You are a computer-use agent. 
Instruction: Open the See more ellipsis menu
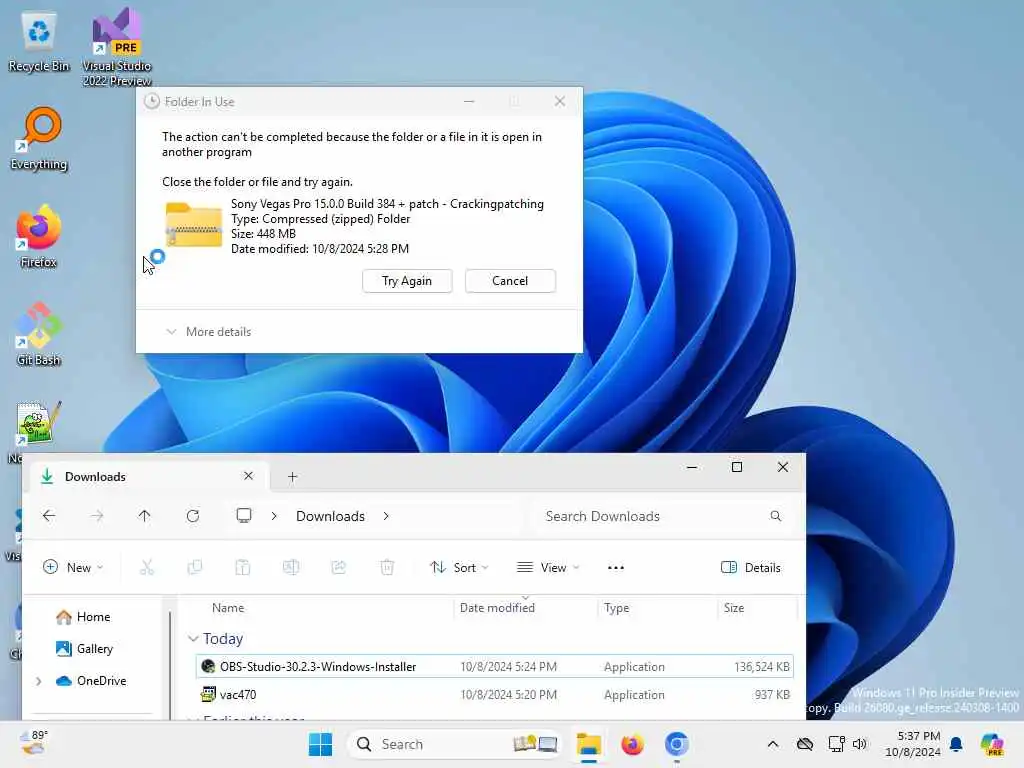tap(616, 568)
